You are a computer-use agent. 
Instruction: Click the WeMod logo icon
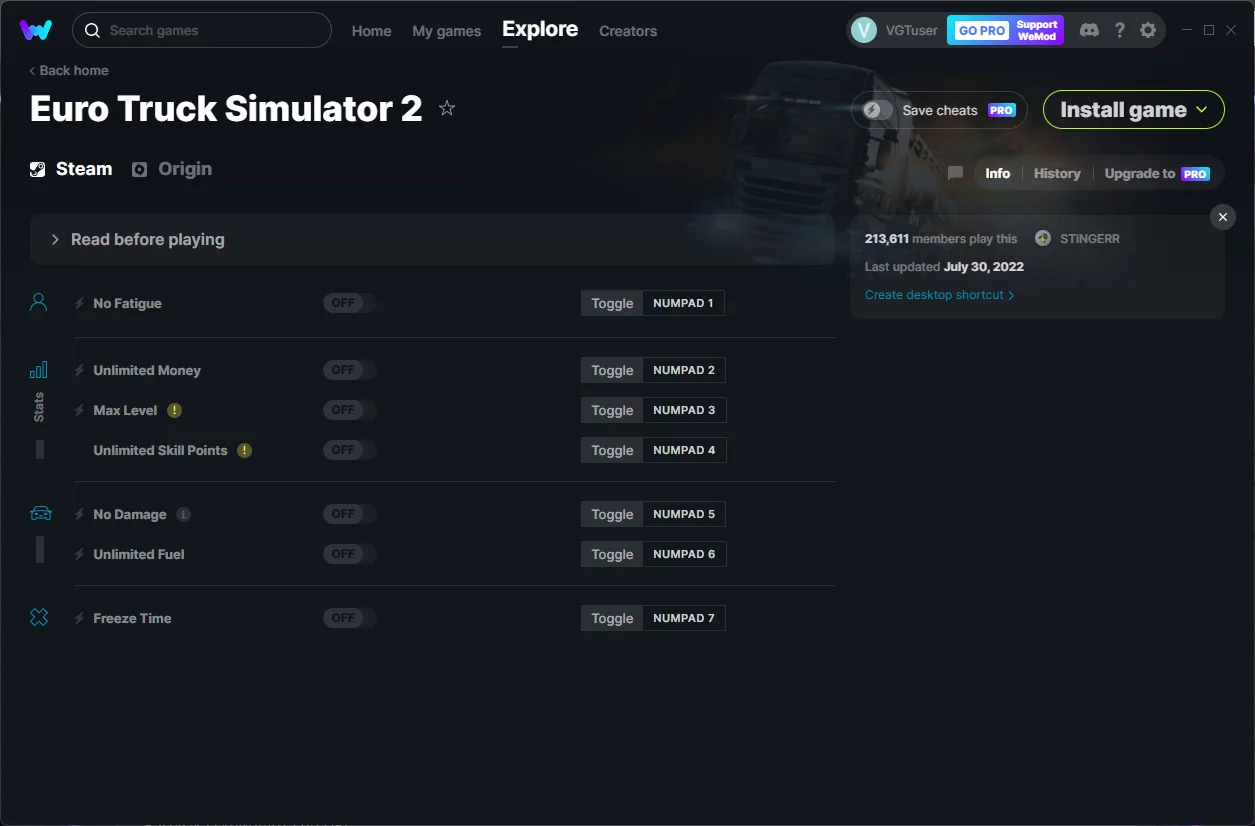click(x=36, y=30)
